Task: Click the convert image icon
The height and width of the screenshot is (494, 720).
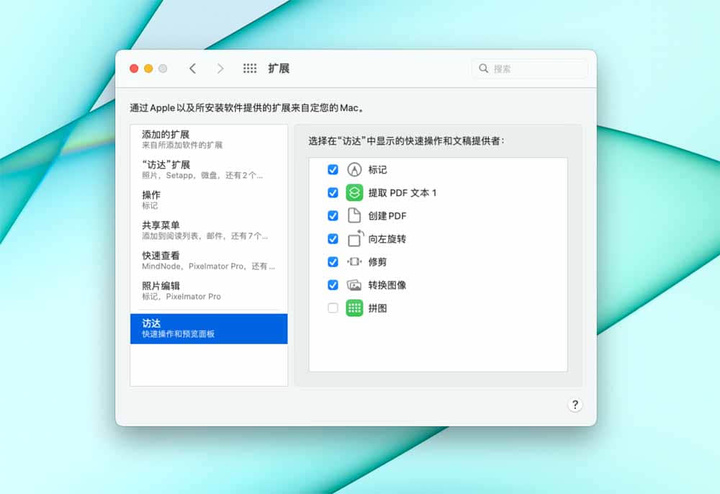Action: [x=354, y=285]
